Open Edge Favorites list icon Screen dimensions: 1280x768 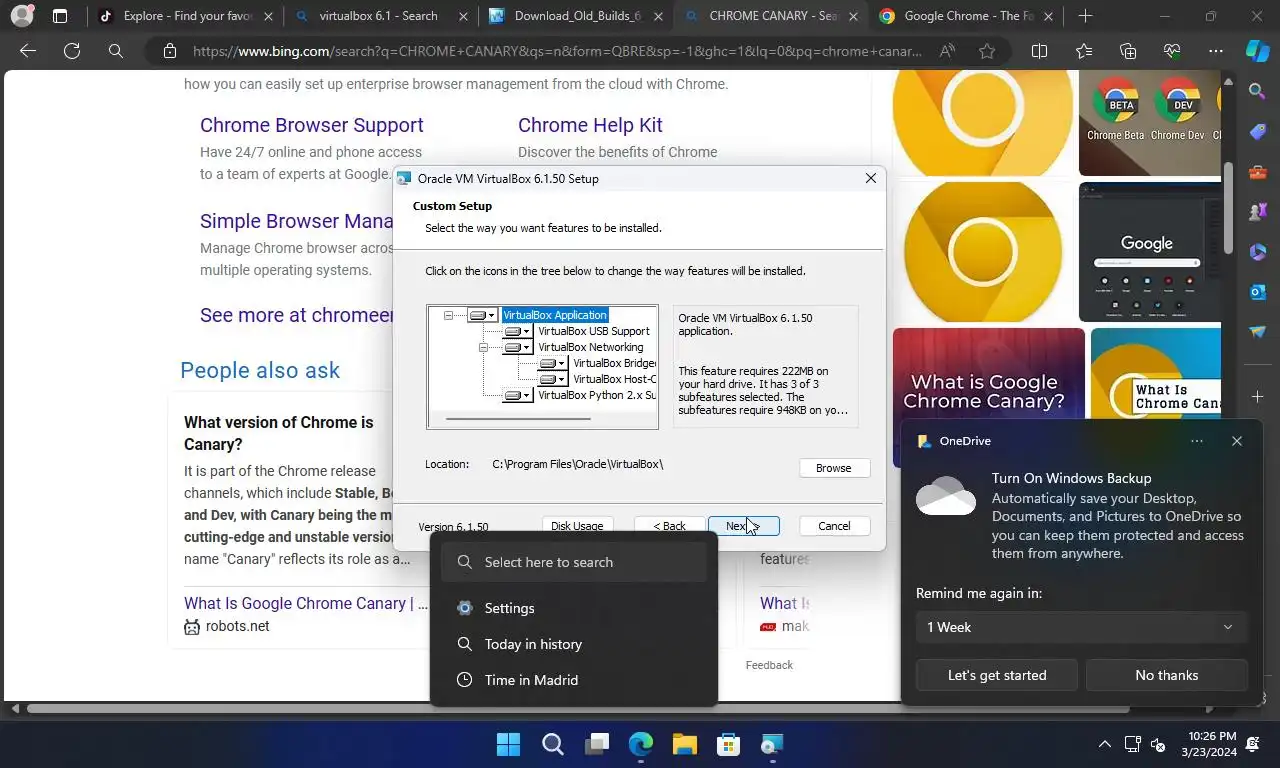pos(1084,51)
